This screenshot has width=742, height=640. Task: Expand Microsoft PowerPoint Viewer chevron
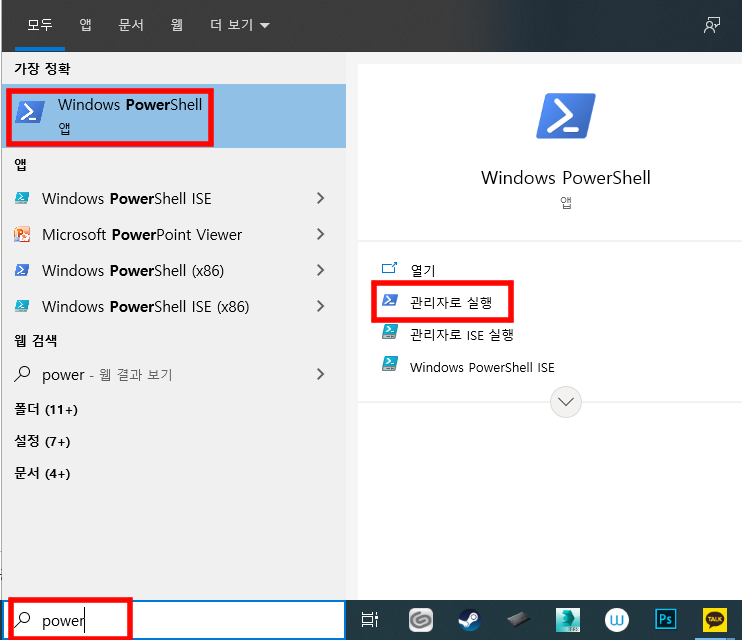[x=320, y=234]
